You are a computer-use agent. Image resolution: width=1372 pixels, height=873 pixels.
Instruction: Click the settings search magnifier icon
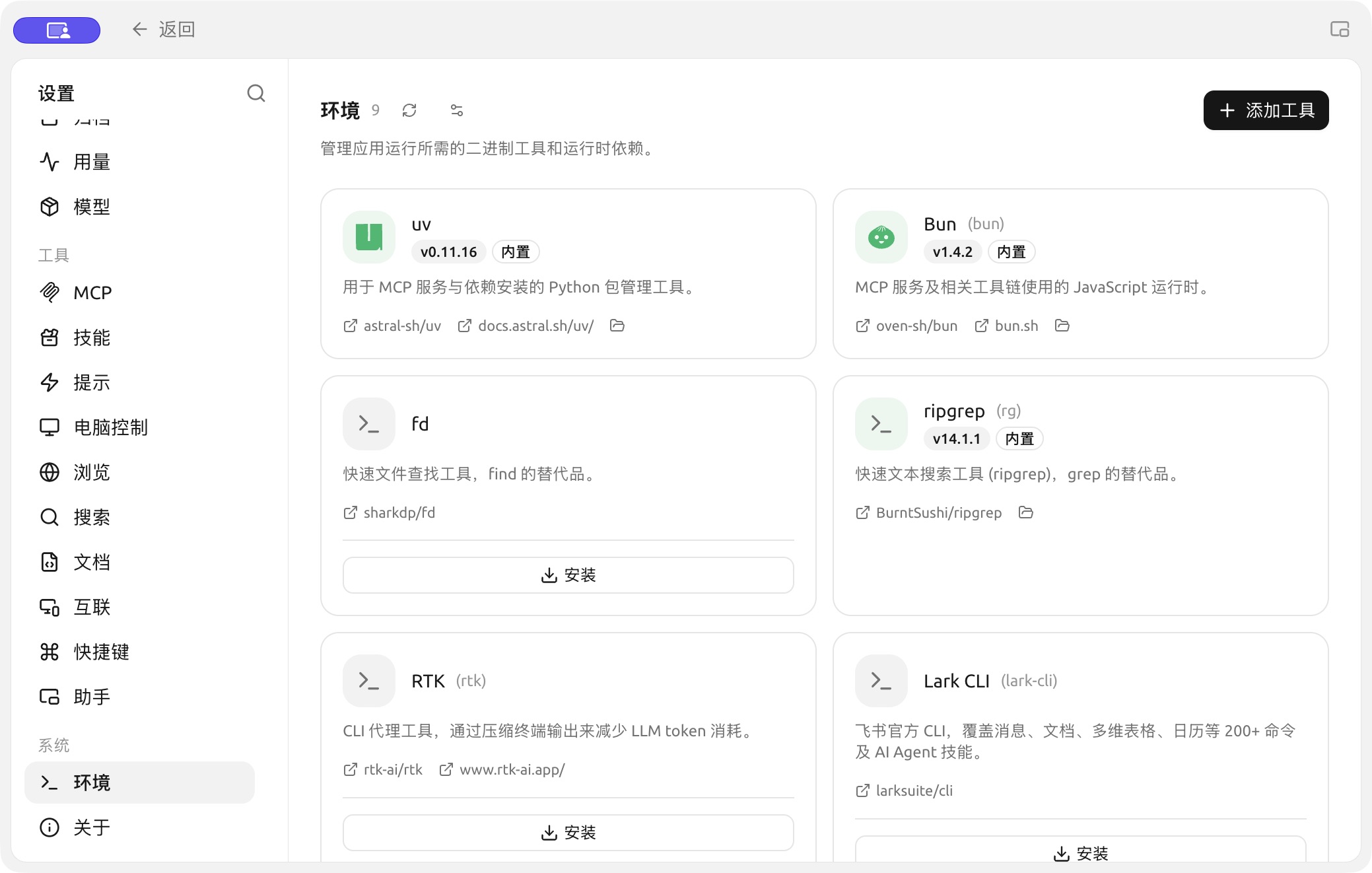pyautogui.click(x=256, y=93)
